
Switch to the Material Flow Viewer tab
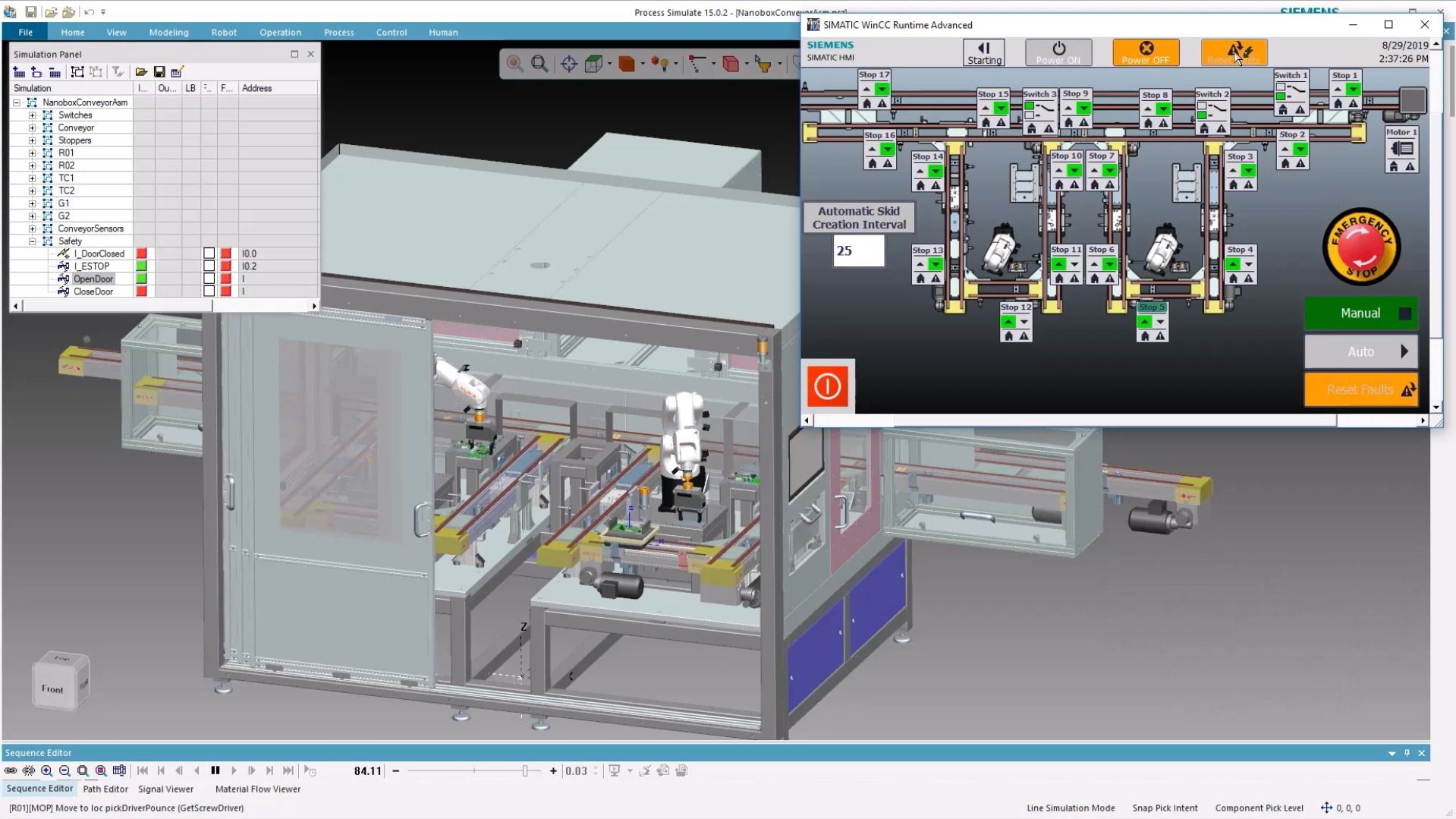point(258,789)
